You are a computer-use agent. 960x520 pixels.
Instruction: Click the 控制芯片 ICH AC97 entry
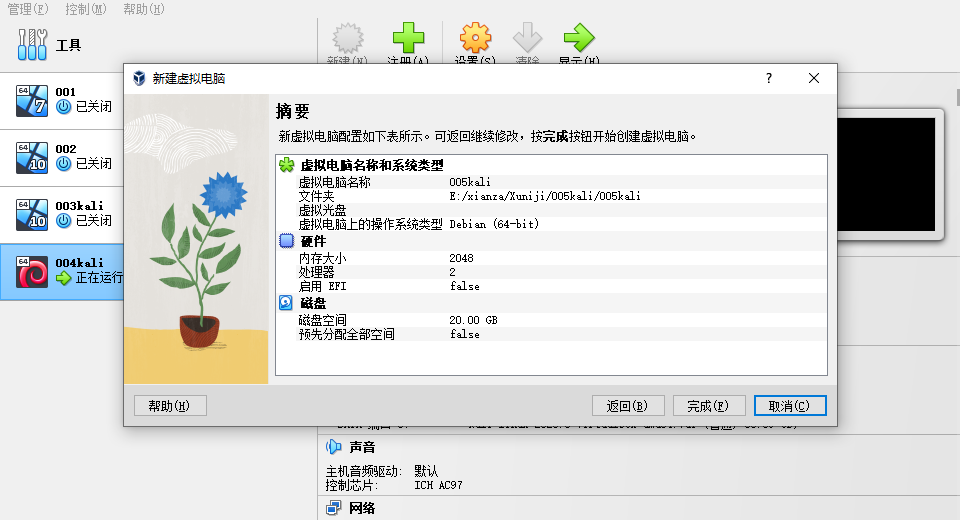click(x=394, y=485)
